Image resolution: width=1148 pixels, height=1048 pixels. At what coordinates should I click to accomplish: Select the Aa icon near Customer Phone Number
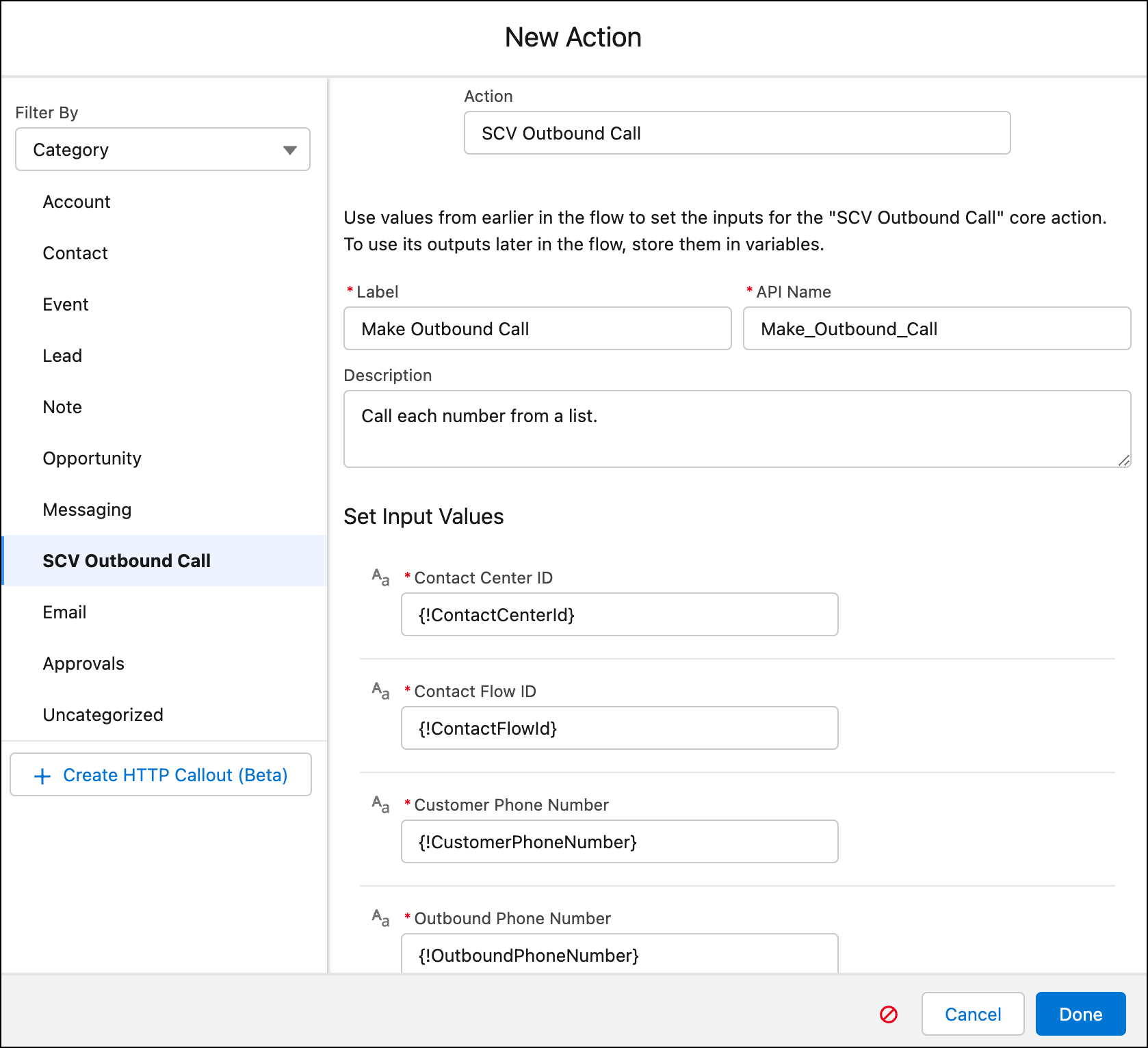click(x=380, y=805)
